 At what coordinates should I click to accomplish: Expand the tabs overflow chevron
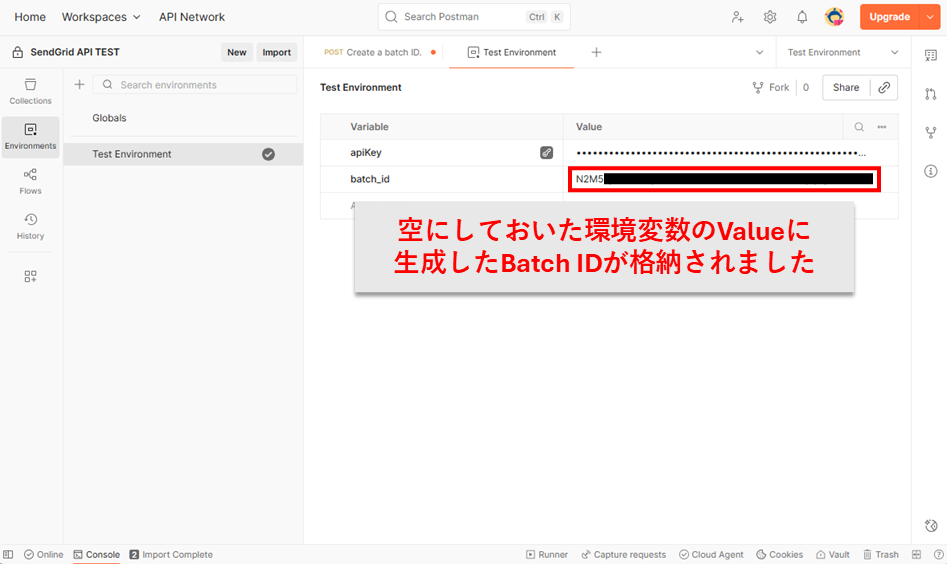(x=759, y=53)
